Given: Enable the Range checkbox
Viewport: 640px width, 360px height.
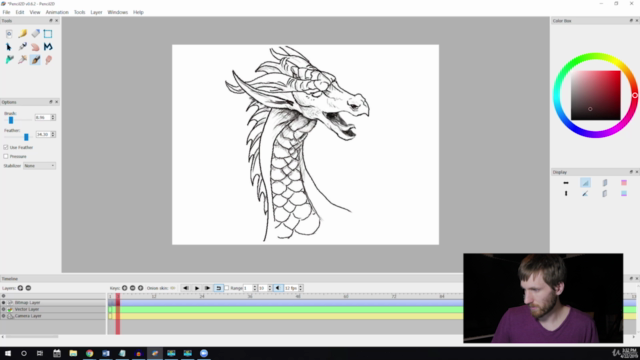Looking at the screenshot, I should click(227, 288).
